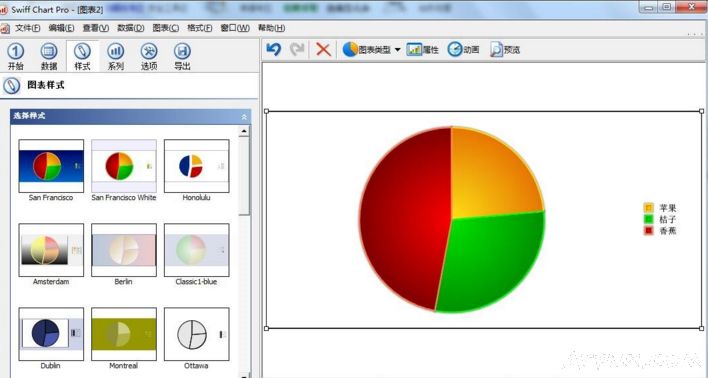Open the 系列 (Series) step

pos(116,56)
